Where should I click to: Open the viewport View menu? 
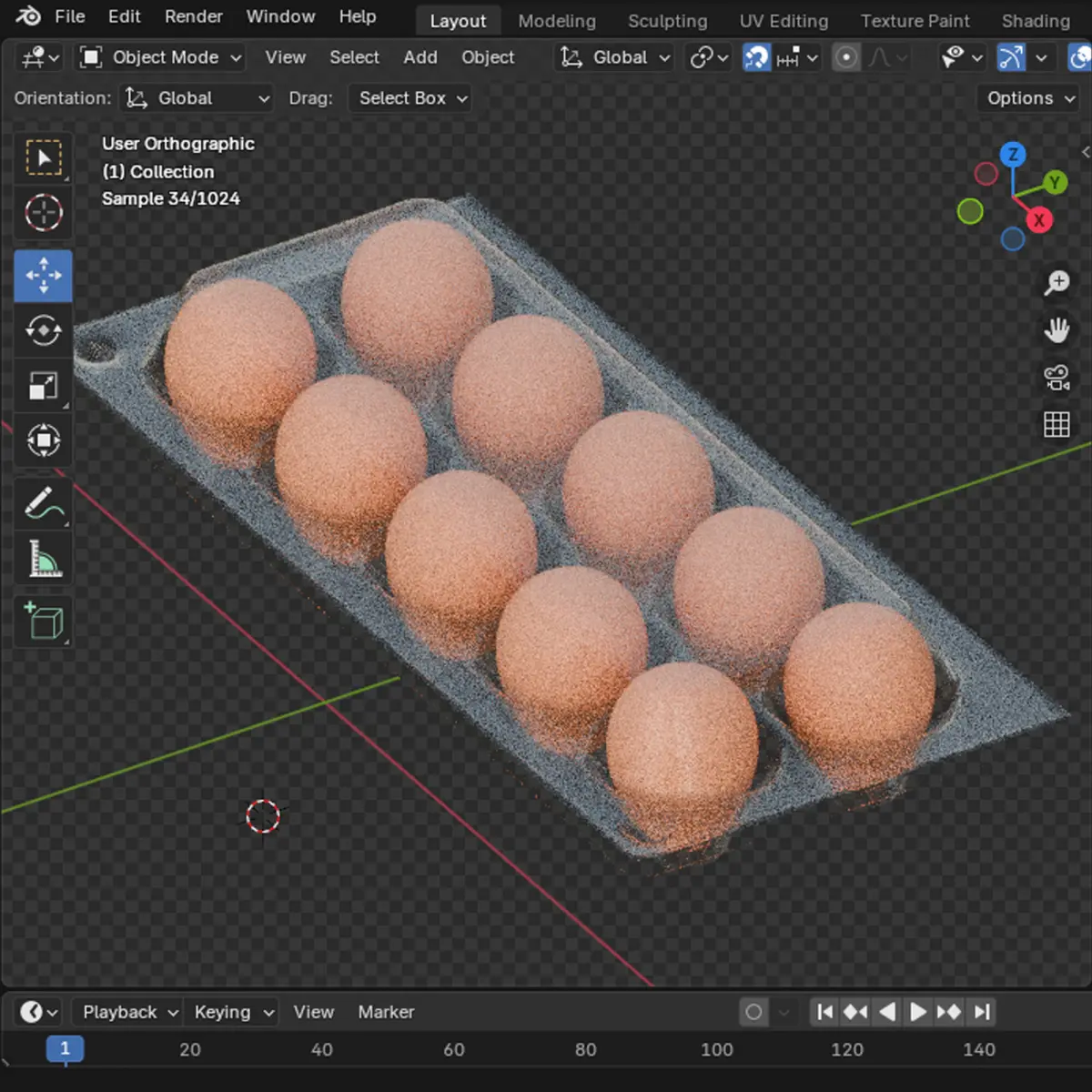[x=285, y=57]
